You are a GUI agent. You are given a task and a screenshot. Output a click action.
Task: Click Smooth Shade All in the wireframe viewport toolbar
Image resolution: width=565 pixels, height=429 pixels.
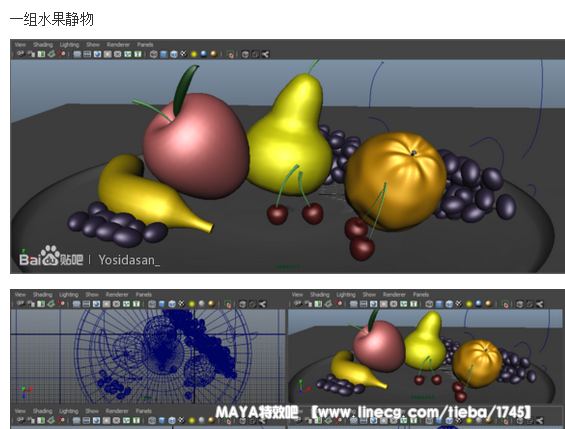pos(162,304)
